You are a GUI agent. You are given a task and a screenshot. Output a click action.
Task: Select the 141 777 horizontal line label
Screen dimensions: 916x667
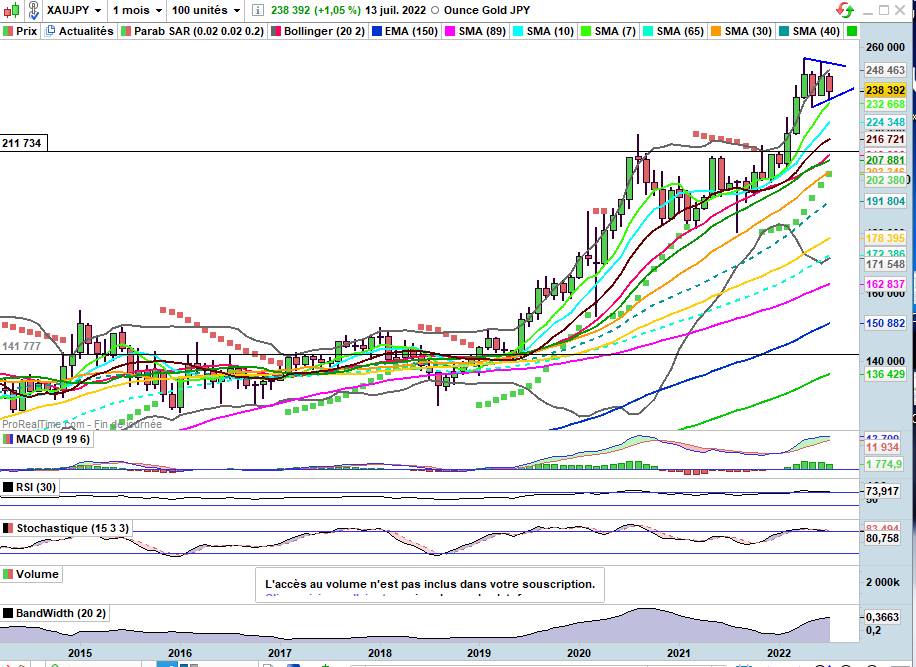(22, 346)
